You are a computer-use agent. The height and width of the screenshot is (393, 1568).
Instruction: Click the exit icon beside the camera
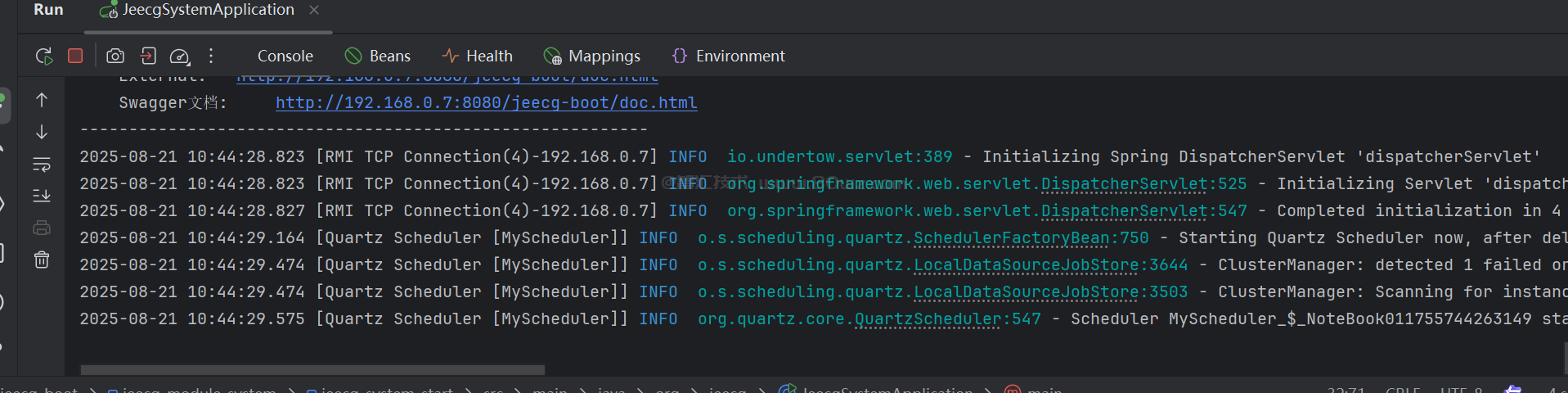pyautogui.click(x=148, y=56)
